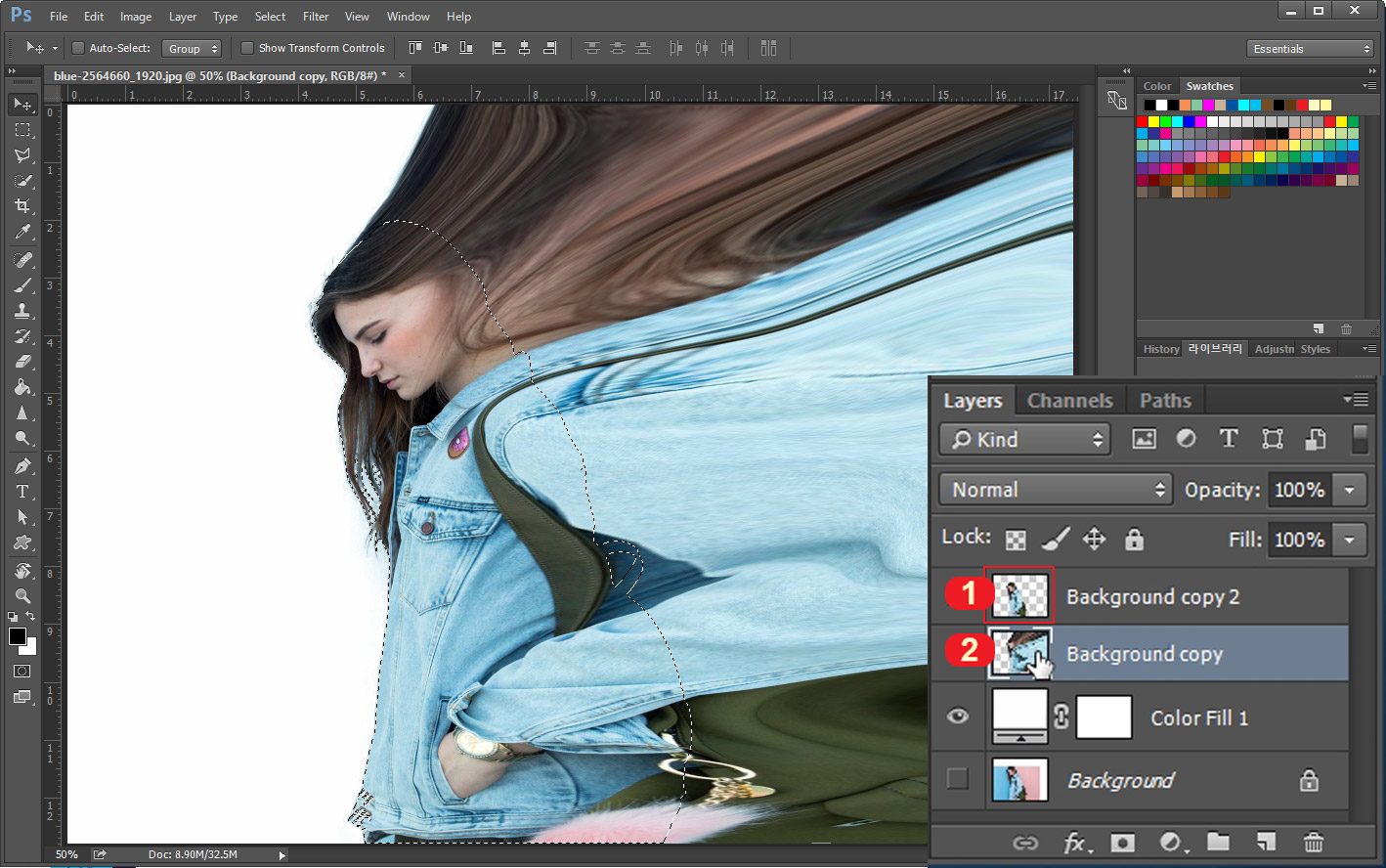The height and width of the screenshot is (868, 1386).
Task: Select the Horizontal Type tool
Action: 22,492
